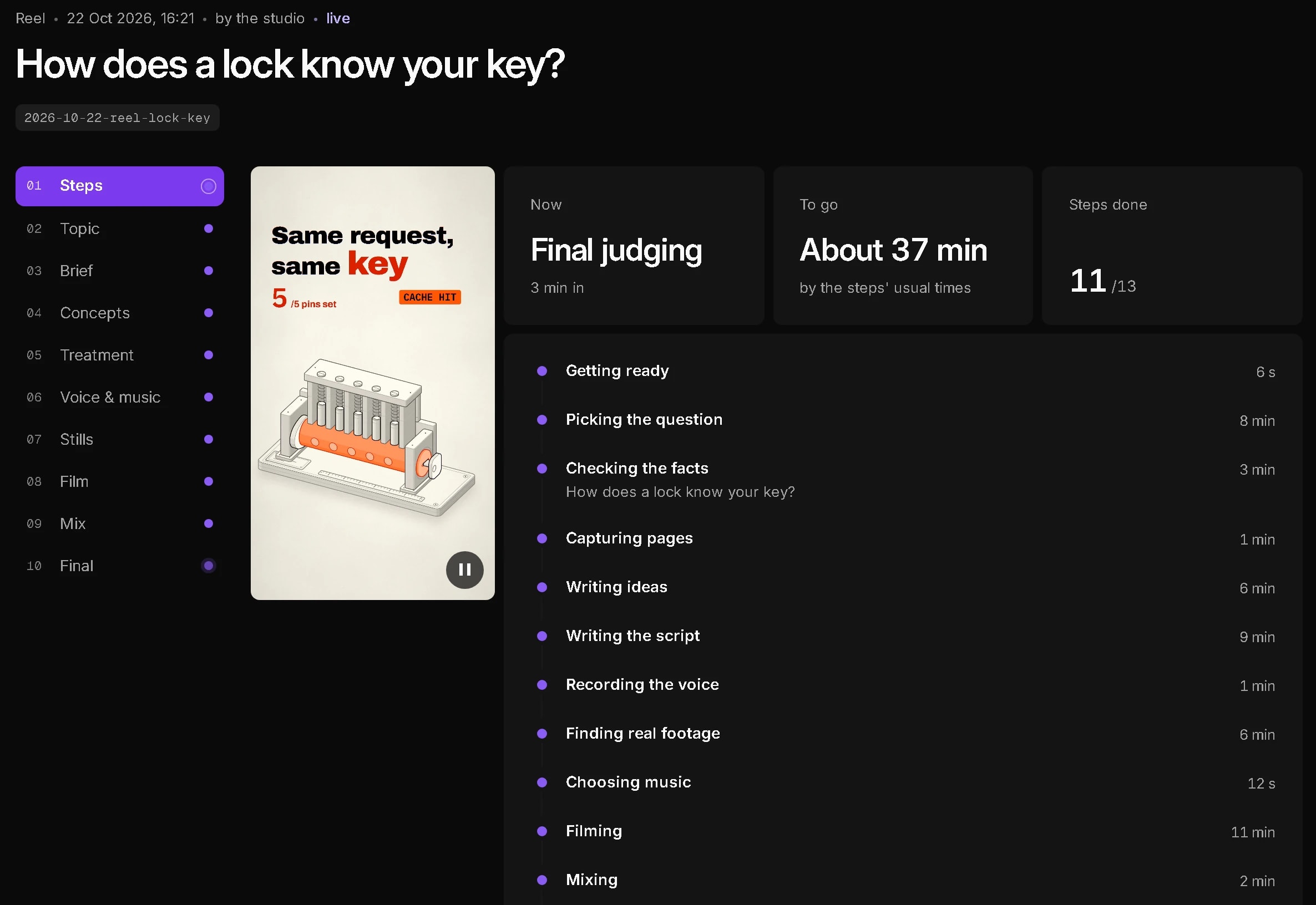This screenshot has width=1316, height=905.
Task: Select the Mixing step row
Action: point(903,879)
